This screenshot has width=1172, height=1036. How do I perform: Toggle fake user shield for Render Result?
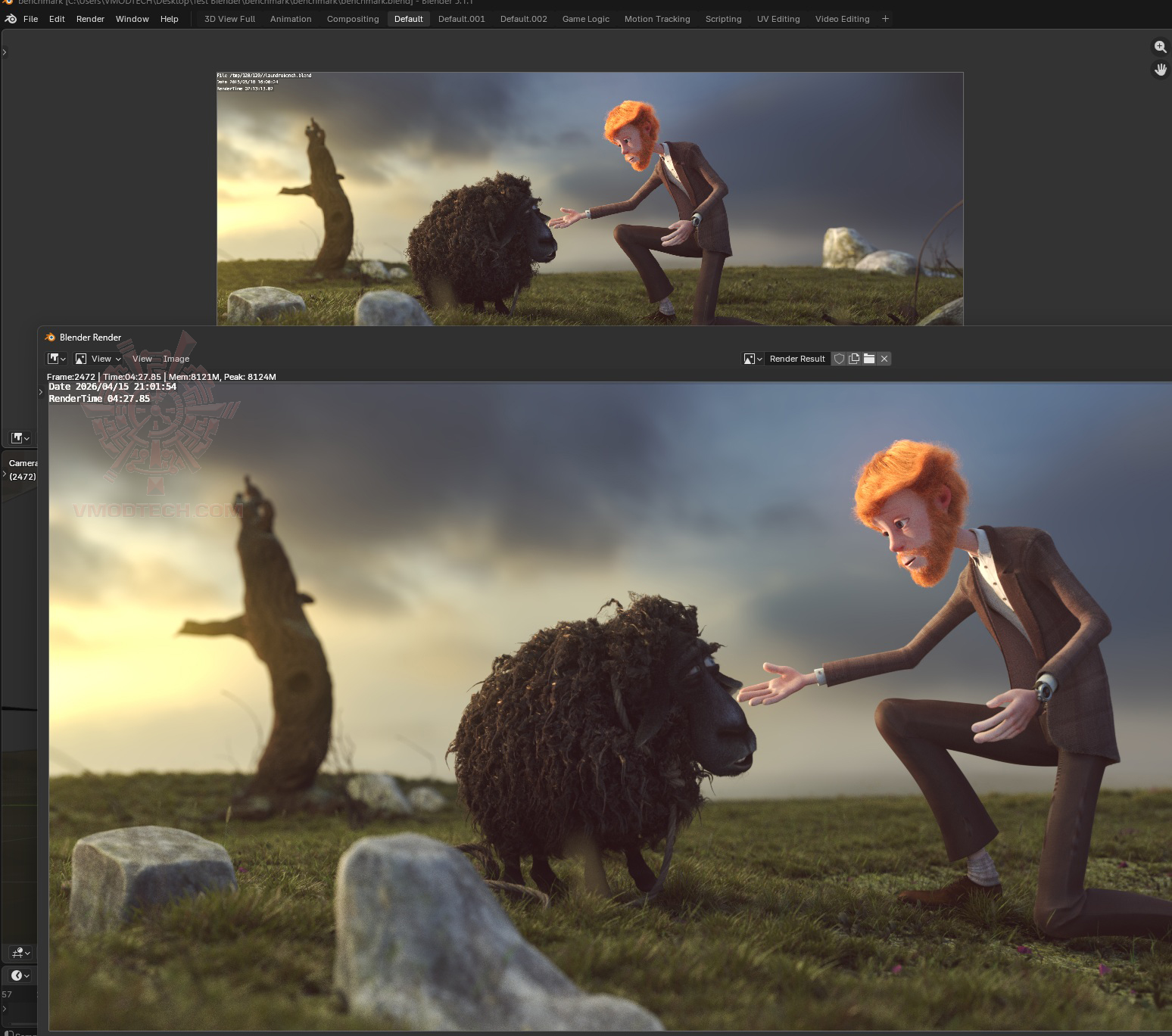(839, 359)
